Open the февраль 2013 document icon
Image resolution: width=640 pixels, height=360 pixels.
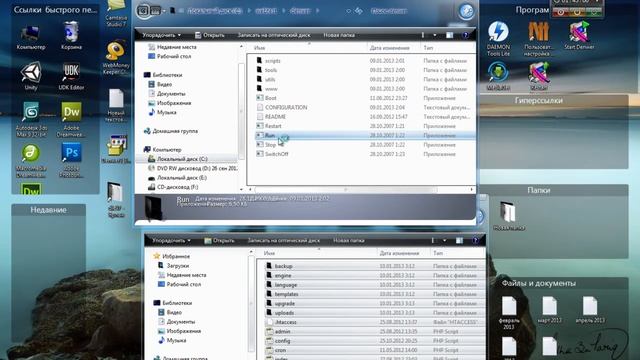tap(509, 313)
